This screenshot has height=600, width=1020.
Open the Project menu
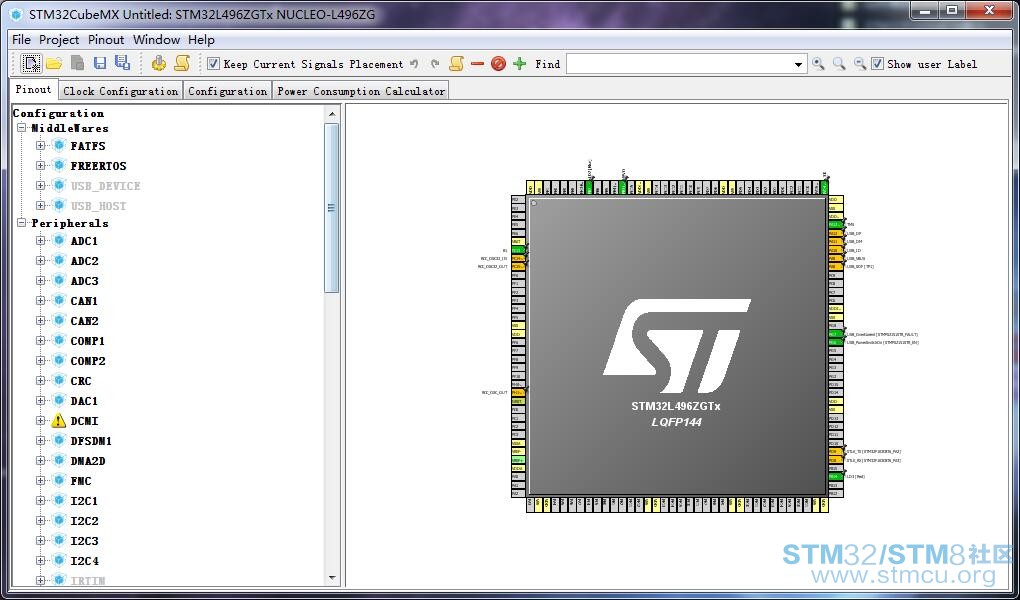[59, 40]
